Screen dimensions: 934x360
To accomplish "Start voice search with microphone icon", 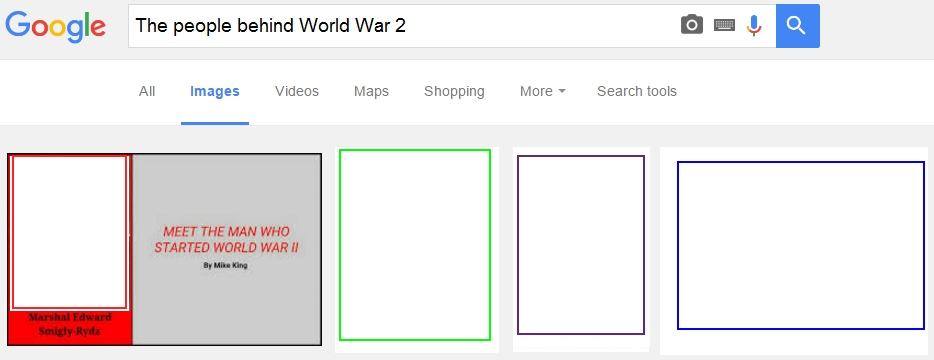I will pyautogui.click(x=754, y=25).
